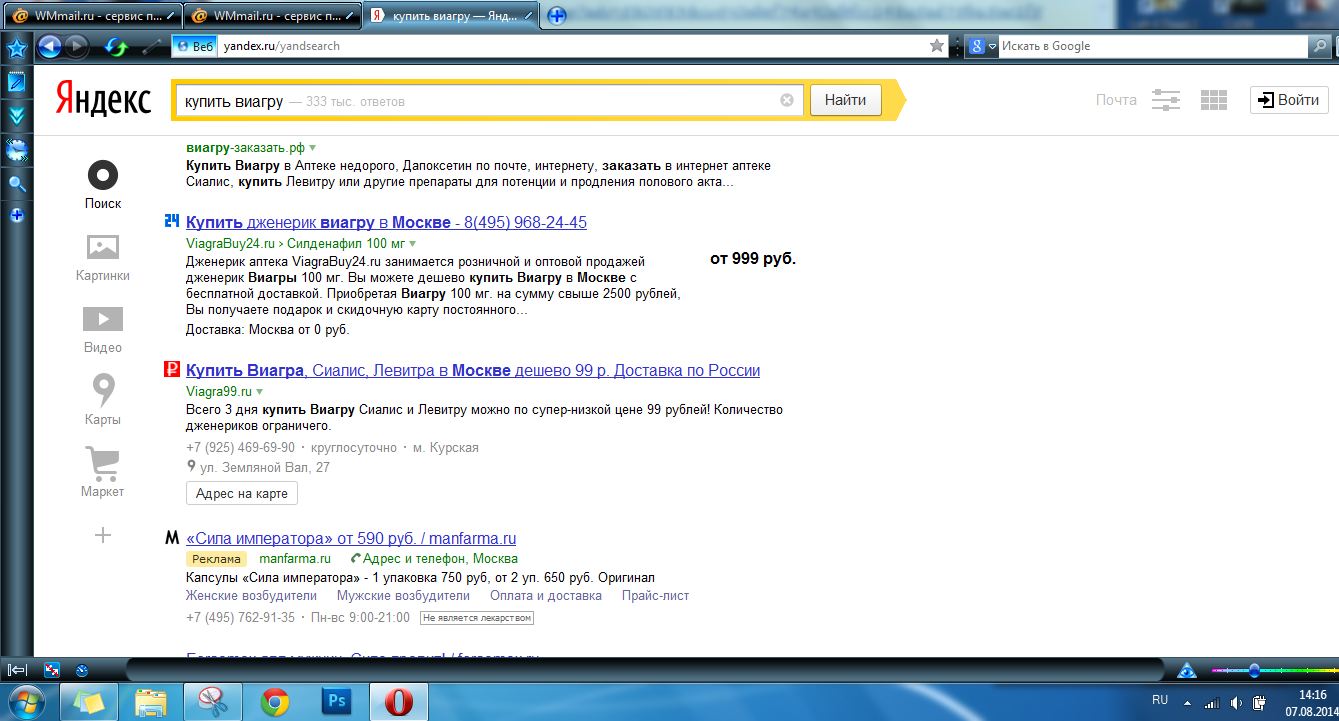Add a panel with sidebar plus icon
Image resolution: width=1339 pixels, height=721 pixels.
(17, 215)
